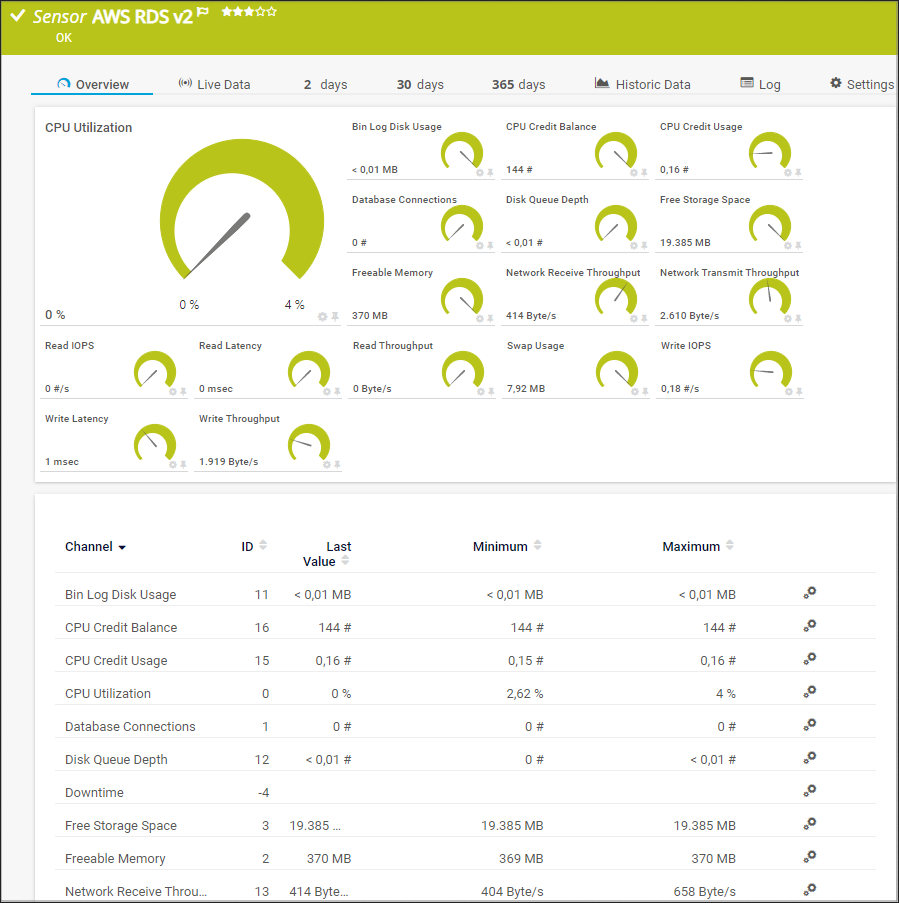
Task: Sort table by Channel column
Action: point(95,547)
